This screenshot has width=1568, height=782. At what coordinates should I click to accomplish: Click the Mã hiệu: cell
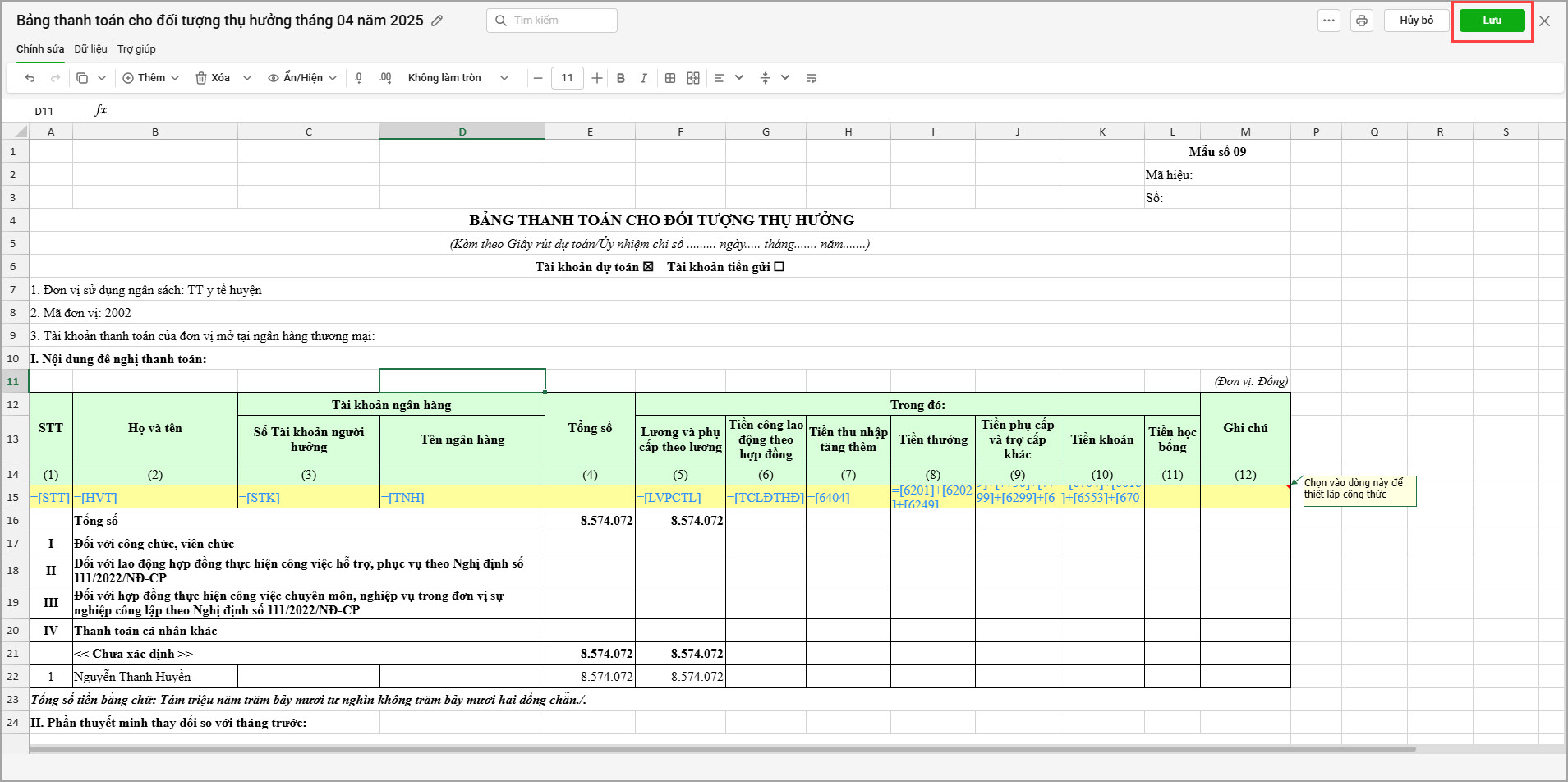click(1217, 174)
